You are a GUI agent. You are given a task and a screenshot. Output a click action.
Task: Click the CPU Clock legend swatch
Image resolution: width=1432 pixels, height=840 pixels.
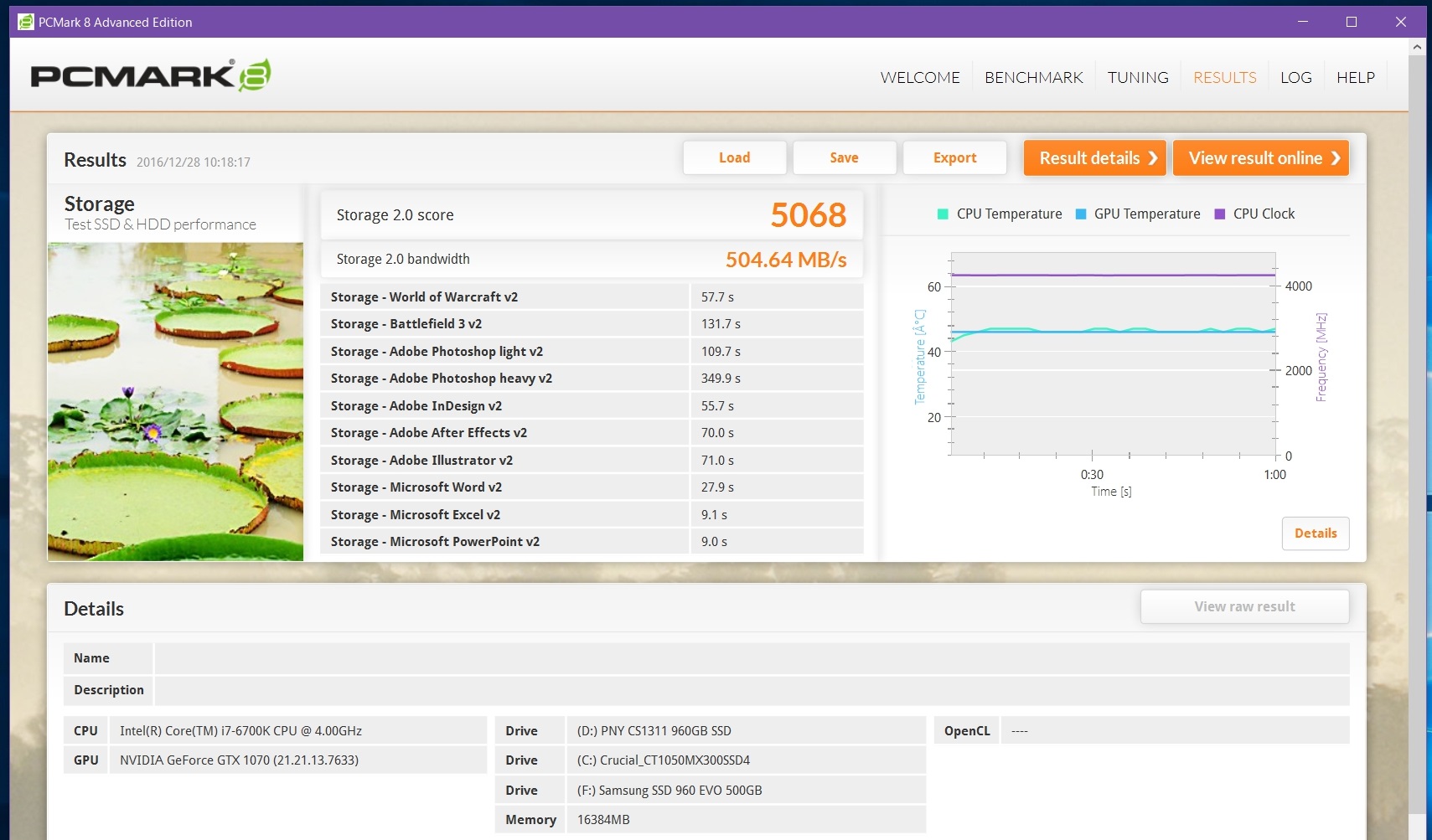(x=1219, y=214)
